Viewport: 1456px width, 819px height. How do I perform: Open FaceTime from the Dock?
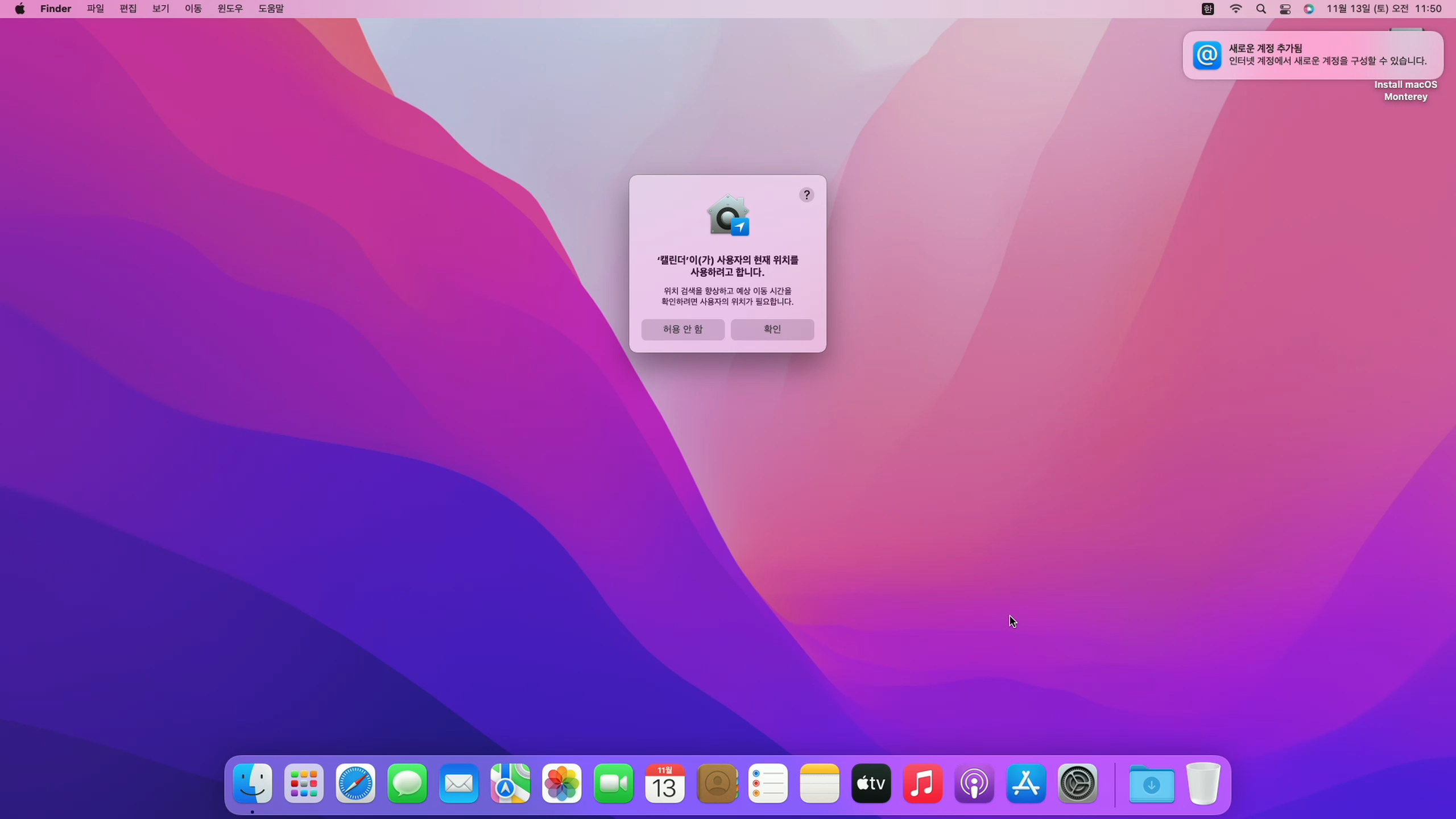[x=613, y=784]
